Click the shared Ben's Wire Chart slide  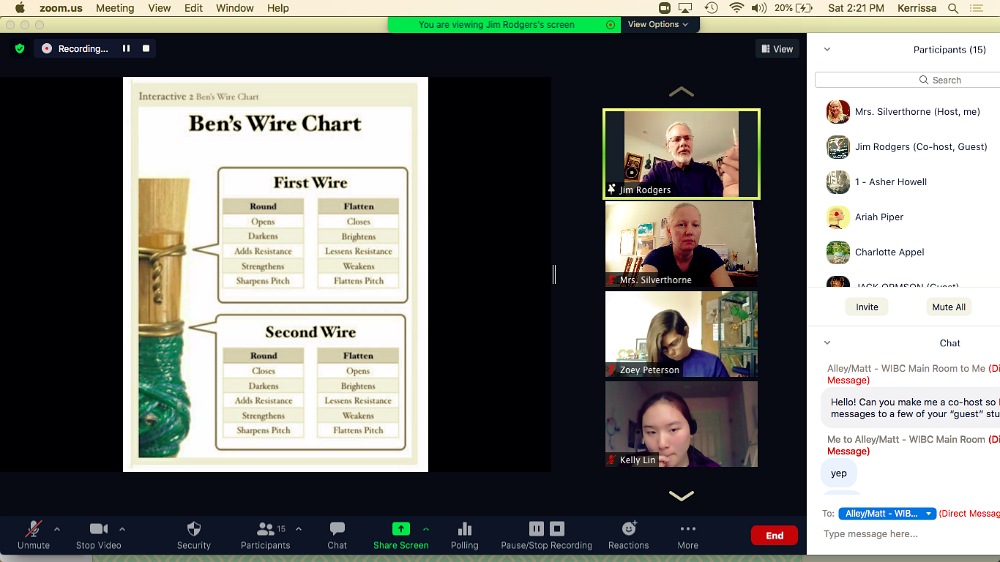pos(275,274)
